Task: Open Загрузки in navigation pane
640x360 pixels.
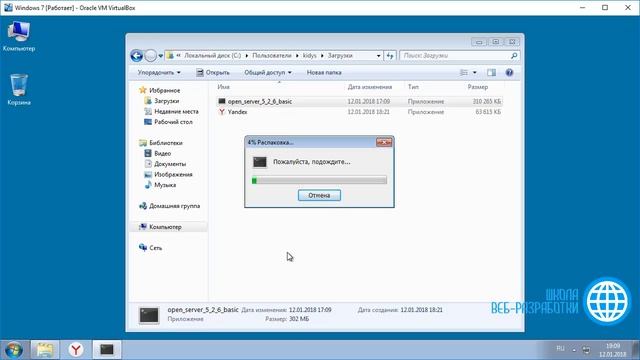Action: (162, 101)
